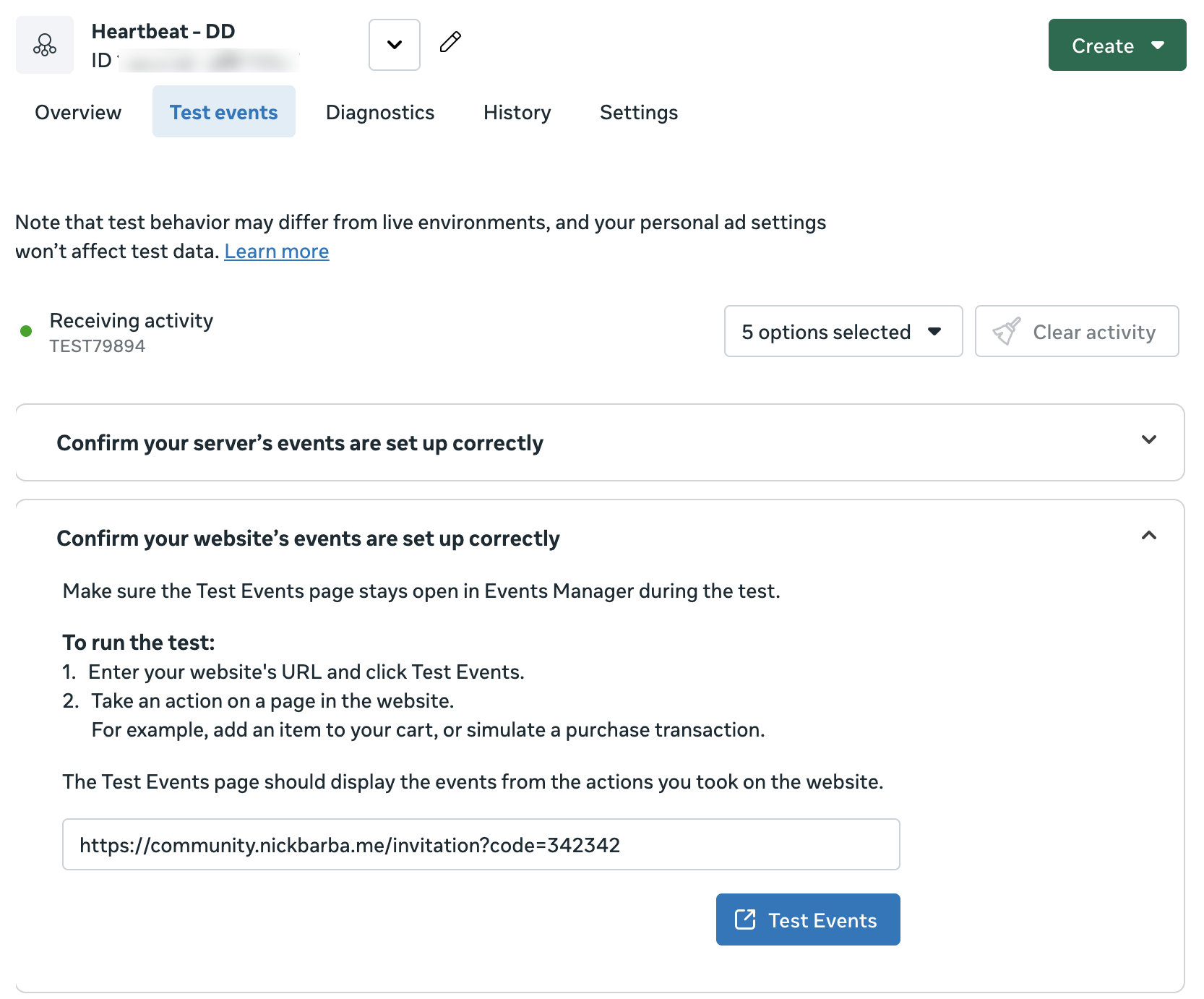Click the blurred dataset ID value
The image size is (1204, 999).
[210, 61]
